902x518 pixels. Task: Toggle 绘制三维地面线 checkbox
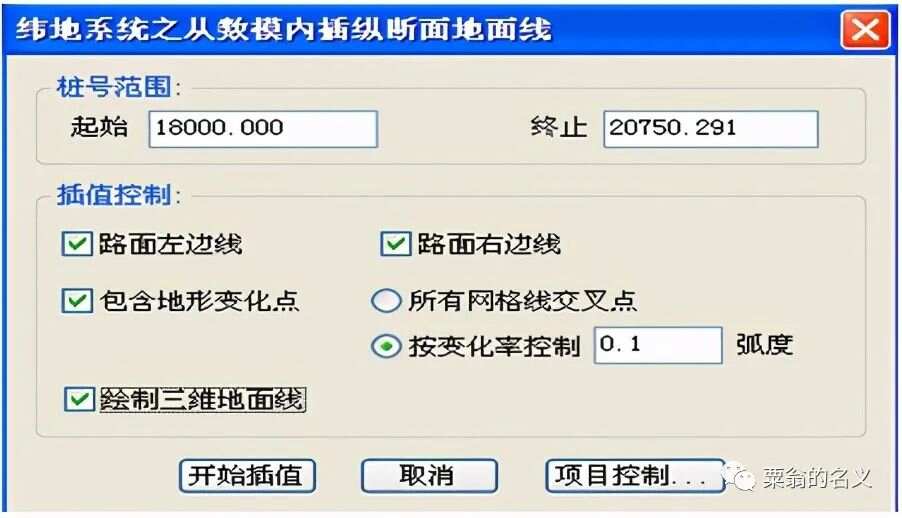coord(79,399)
